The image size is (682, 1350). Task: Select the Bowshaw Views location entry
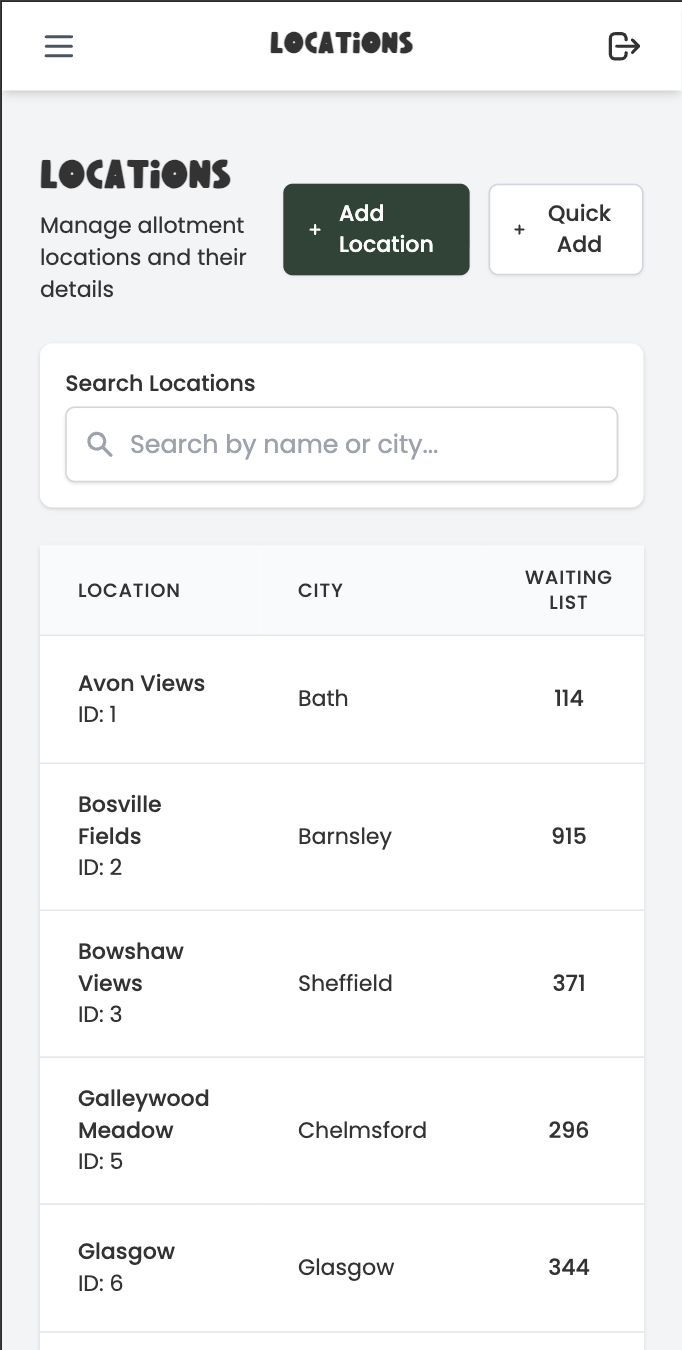(x=130, y=967)
